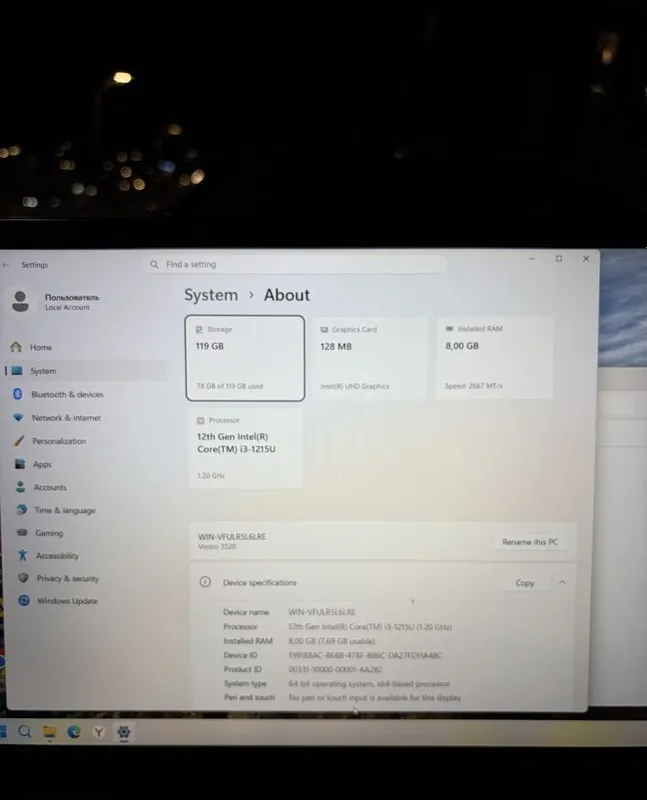Viewport: 647px width, 800px height.
Task: Close the Settings window
Action: 586,259
